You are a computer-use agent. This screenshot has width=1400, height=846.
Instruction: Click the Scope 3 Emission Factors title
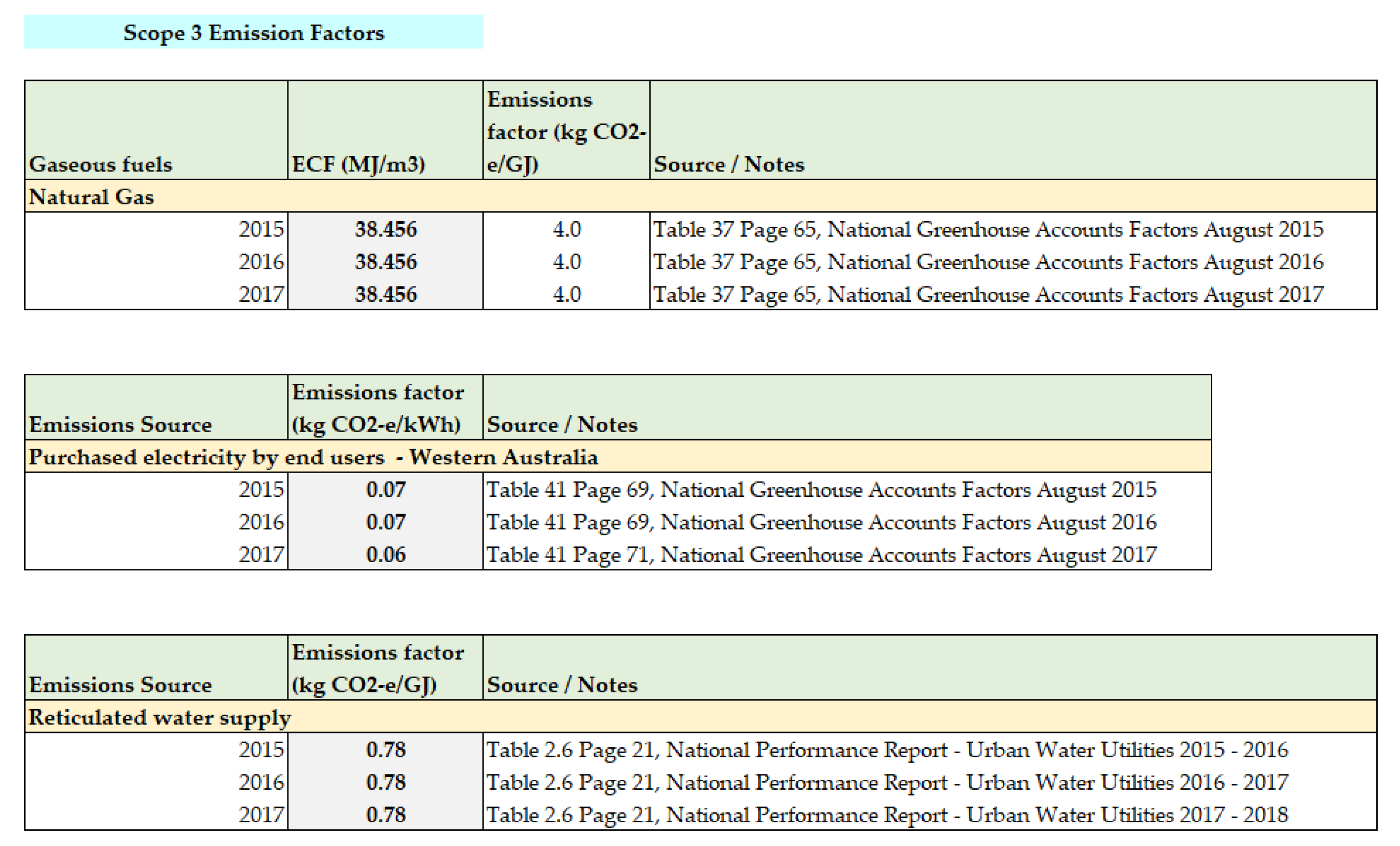point(253,33)
